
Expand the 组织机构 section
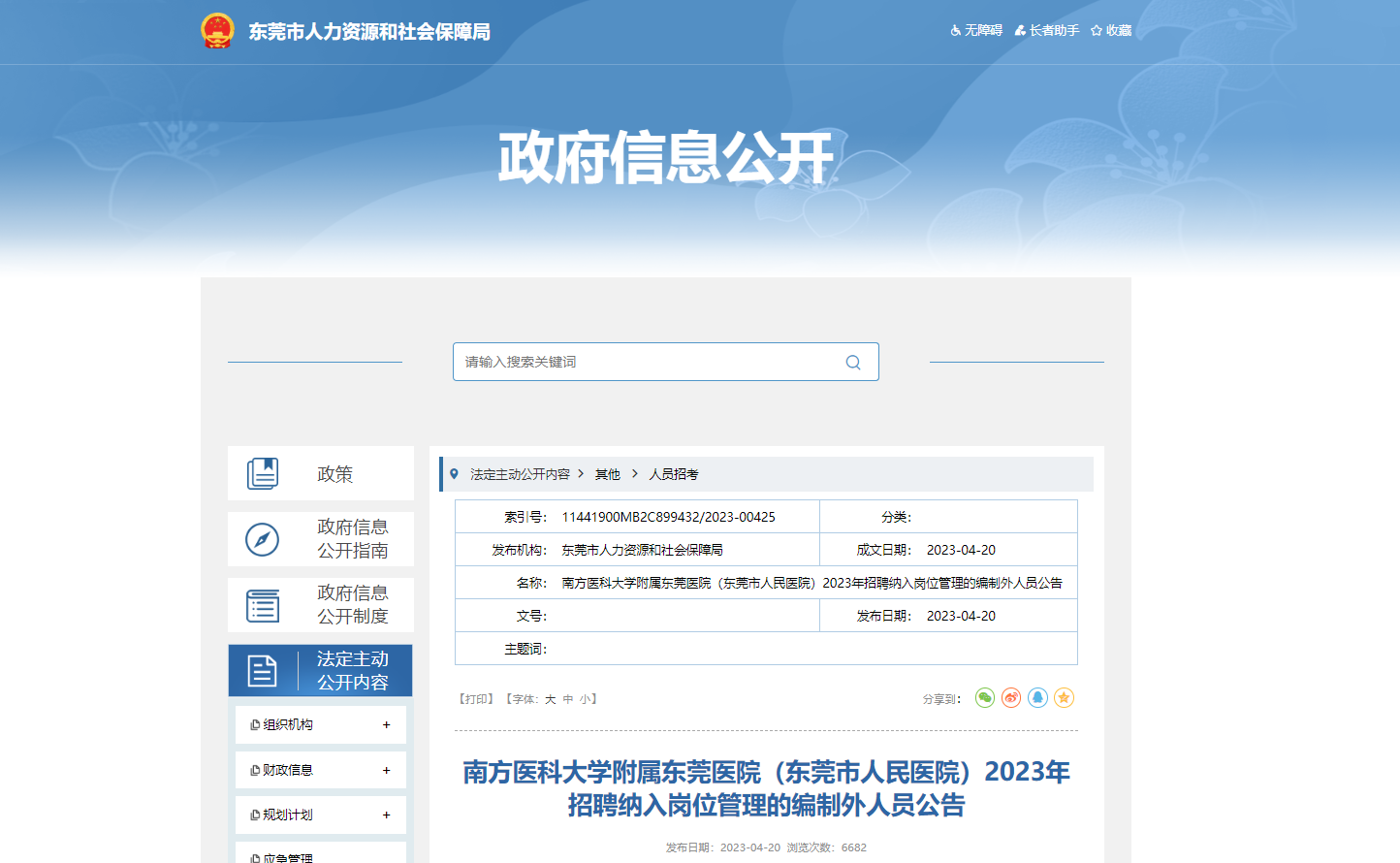point(386,724)
